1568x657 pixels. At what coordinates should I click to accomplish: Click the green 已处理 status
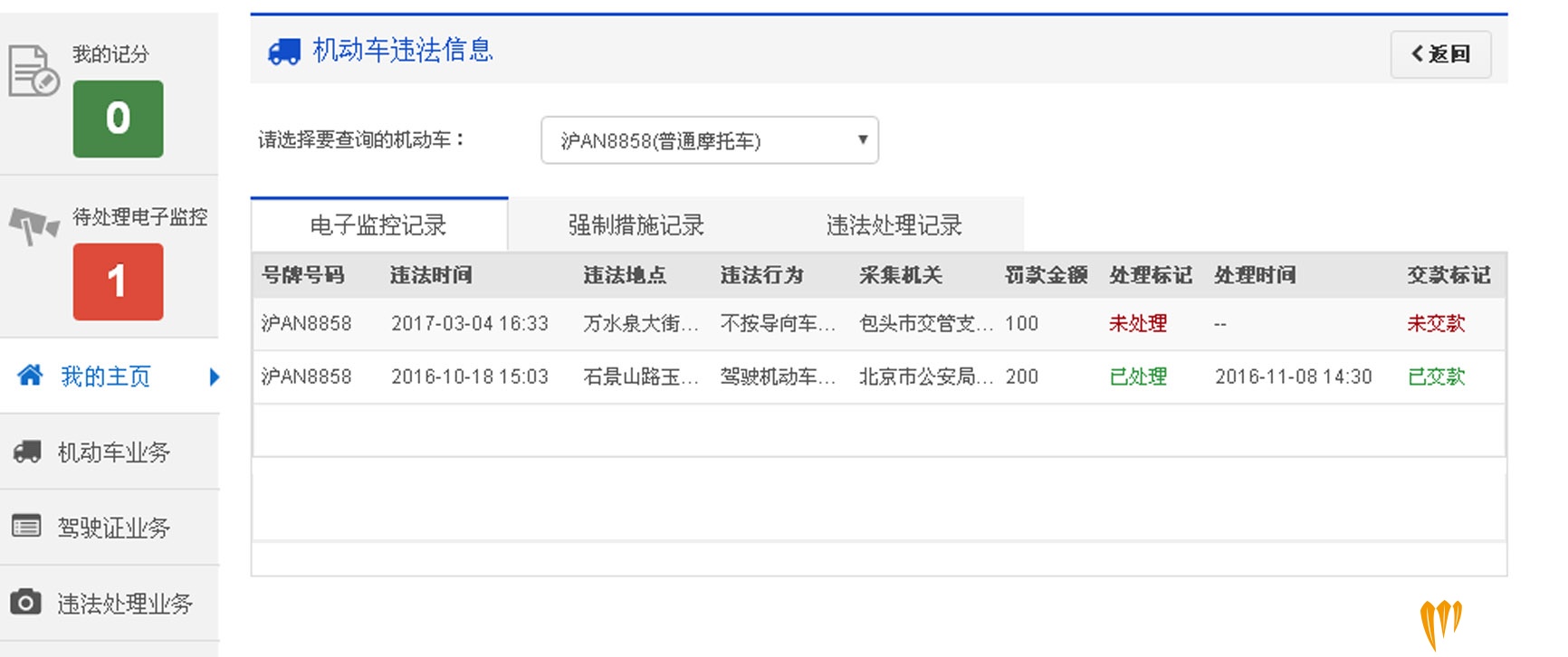coord(1138,376)
